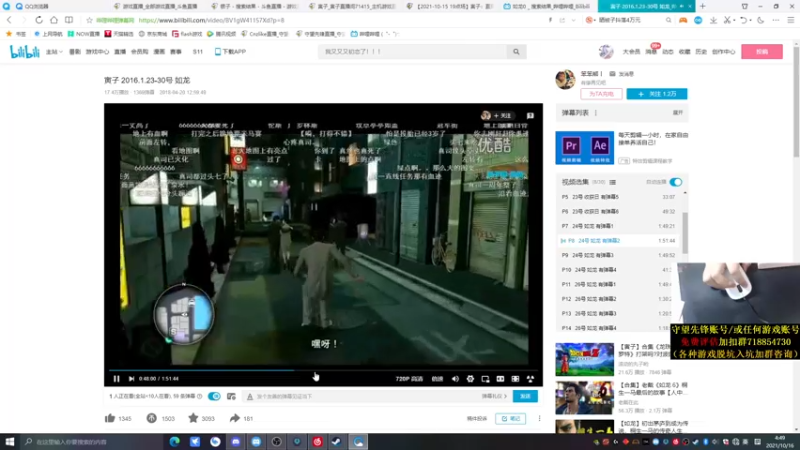Send a message to the uploader
Image resolution: width=800 pixels, height=450 pixels.
click(x=622, y=74)
